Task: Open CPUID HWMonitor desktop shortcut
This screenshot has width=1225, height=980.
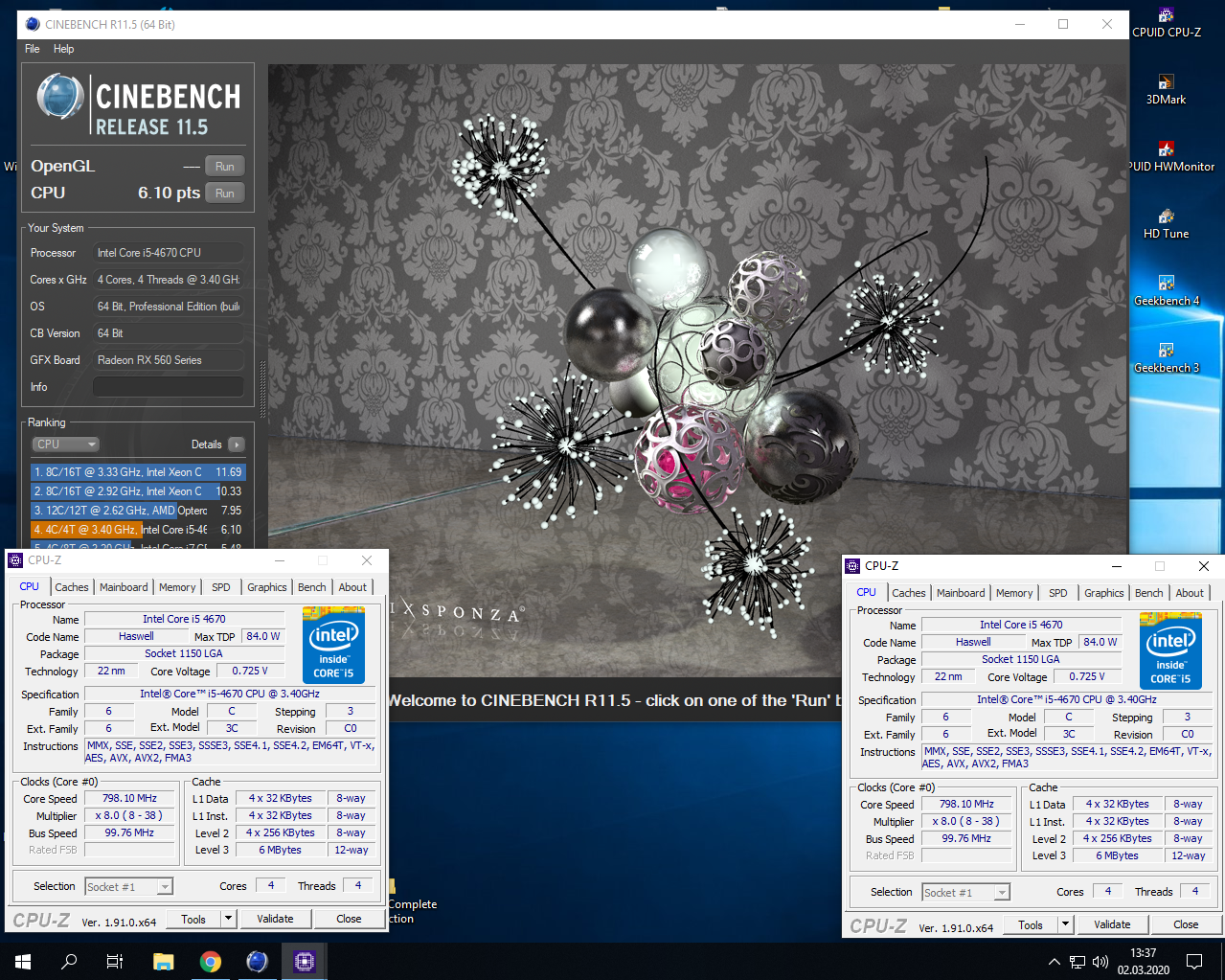Action: coord(1168,156)
